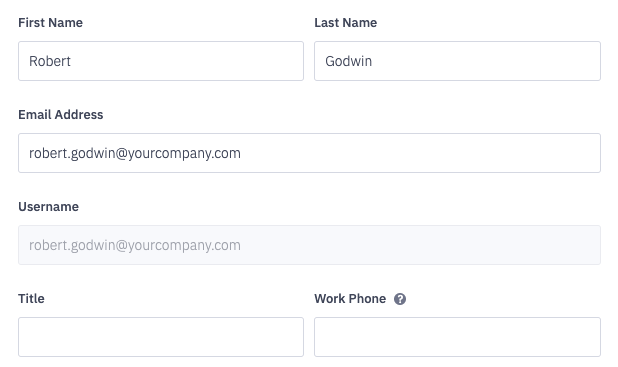Click the "Title" label text
Viewport: 618px width, 367px height.
pyautogui.click(x=31, y=298)
